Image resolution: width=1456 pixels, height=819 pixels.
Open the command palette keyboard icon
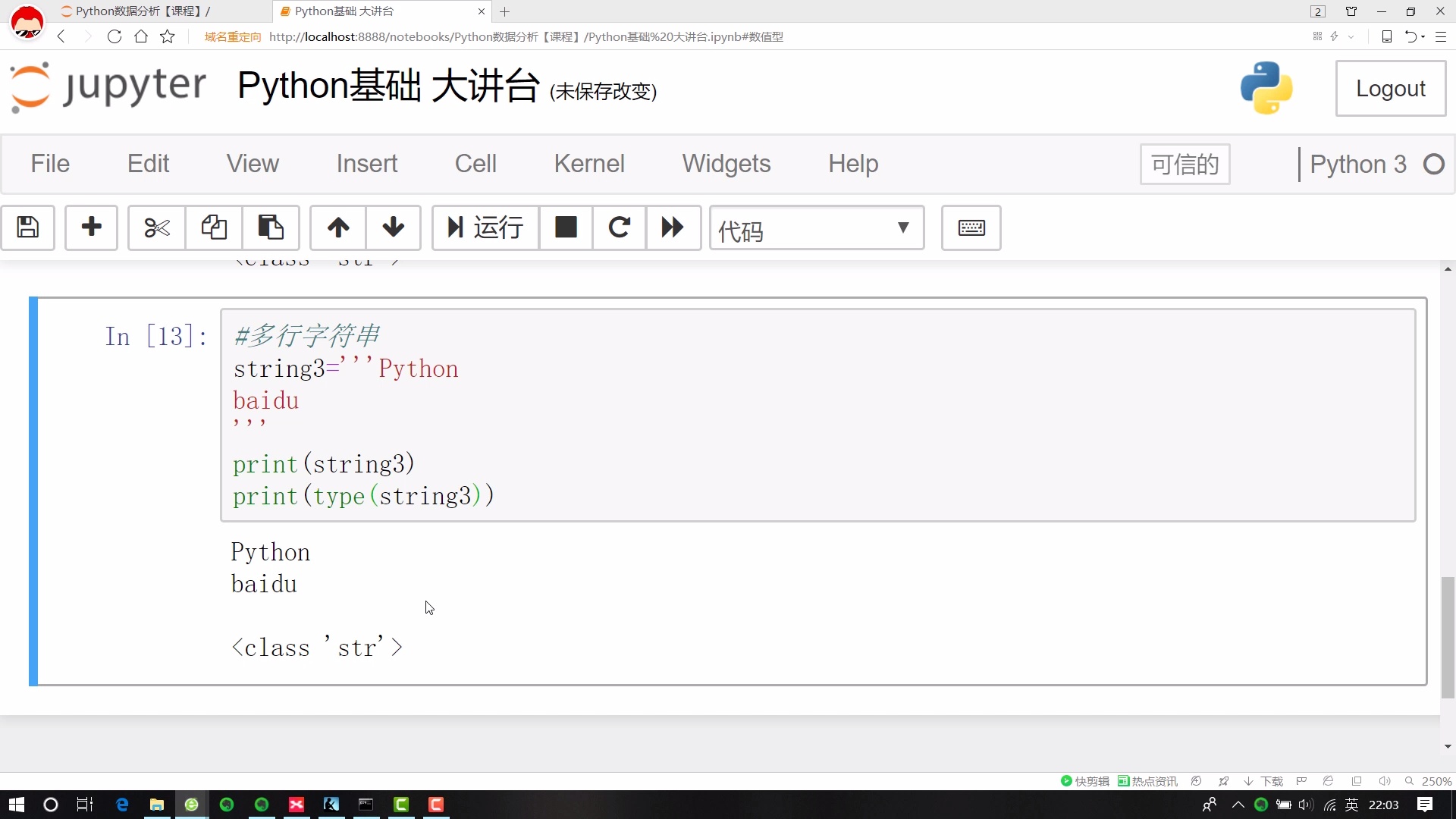click(971, 228)
